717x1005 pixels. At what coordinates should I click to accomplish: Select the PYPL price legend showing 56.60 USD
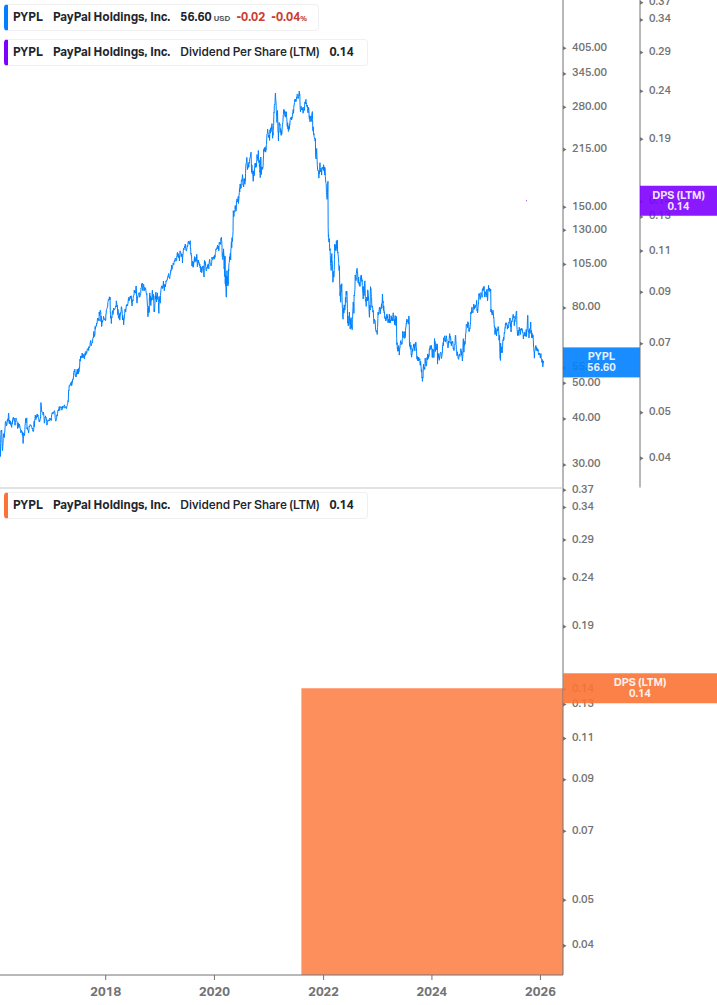161,17
